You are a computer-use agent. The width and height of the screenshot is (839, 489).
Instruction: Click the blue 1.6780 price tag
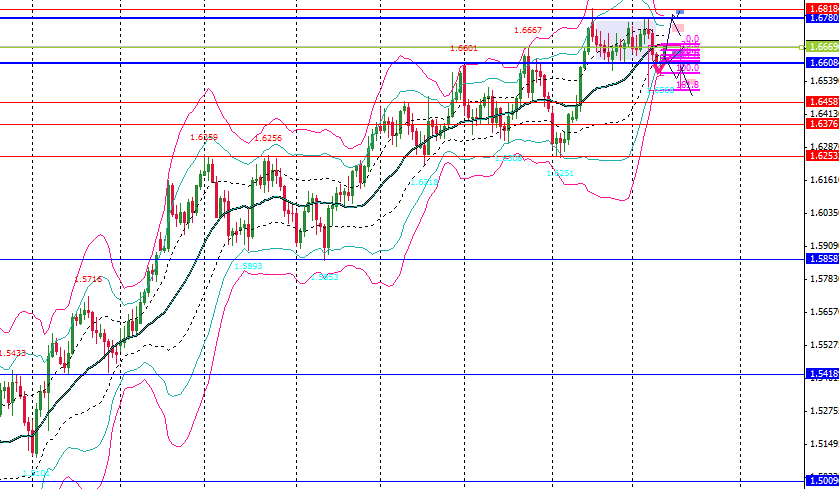click(822, 18)
